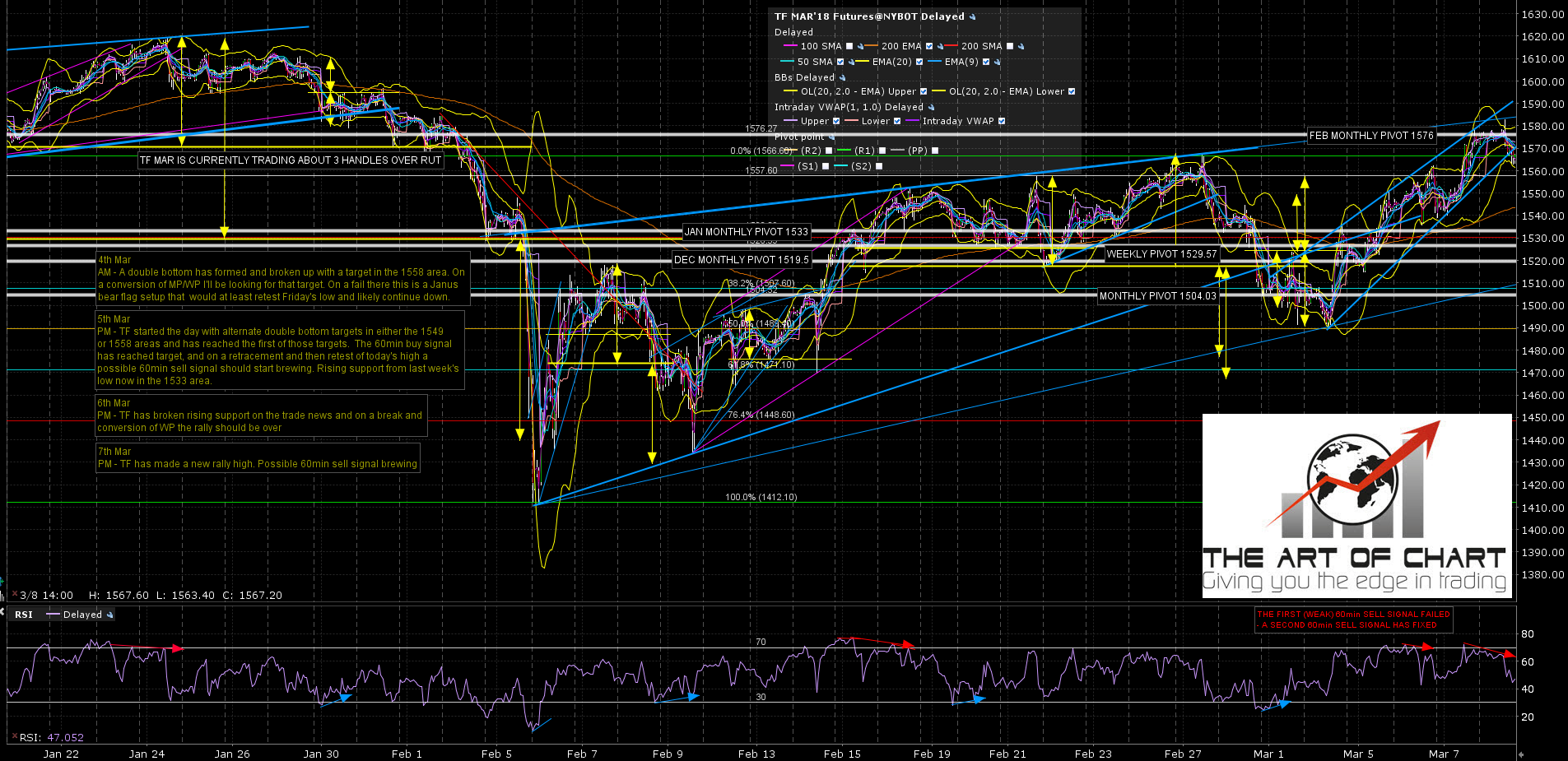The height and width of the screenshot is (761, 1568).
Task: Uncheck the OL(20, 2.0 - EMA) Lower checkbox
Action: pos(1072,92)
